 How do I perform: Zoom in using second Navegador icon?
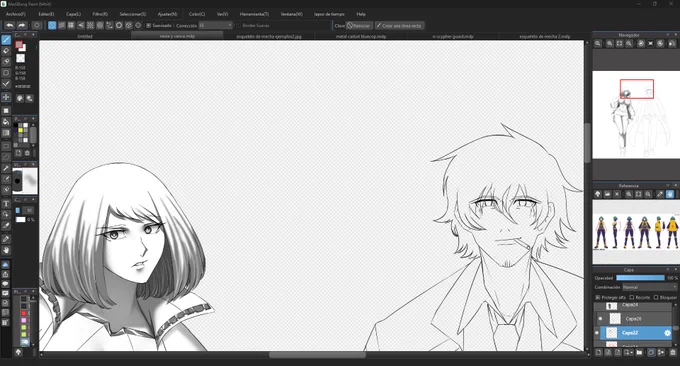[x=609, y=43]
